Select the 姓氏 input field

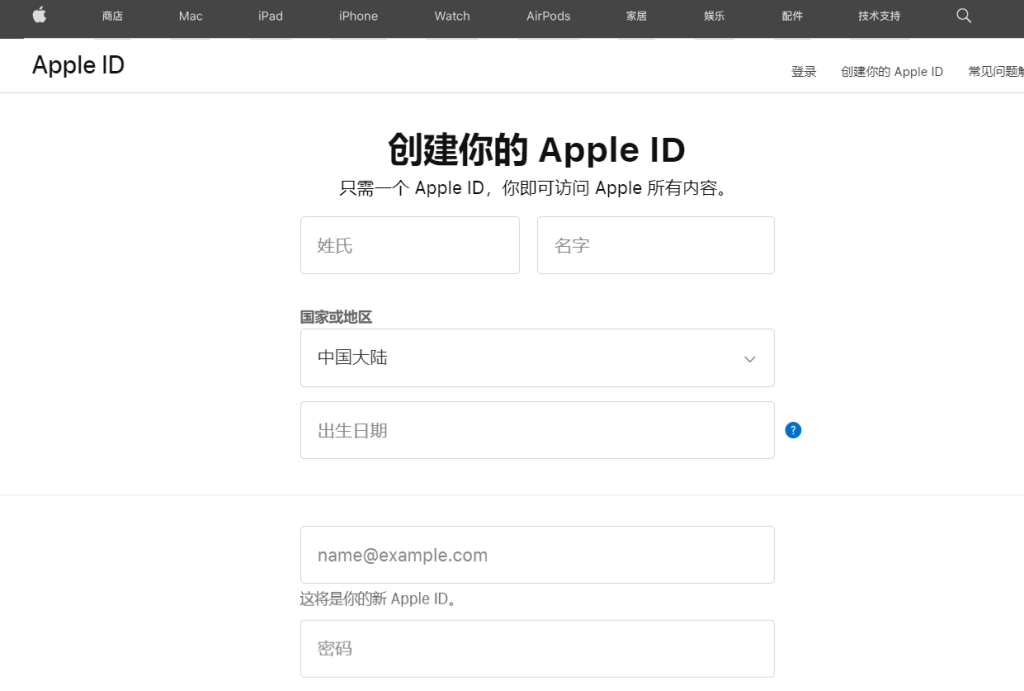pyautogui.click(x=409, y=245)
